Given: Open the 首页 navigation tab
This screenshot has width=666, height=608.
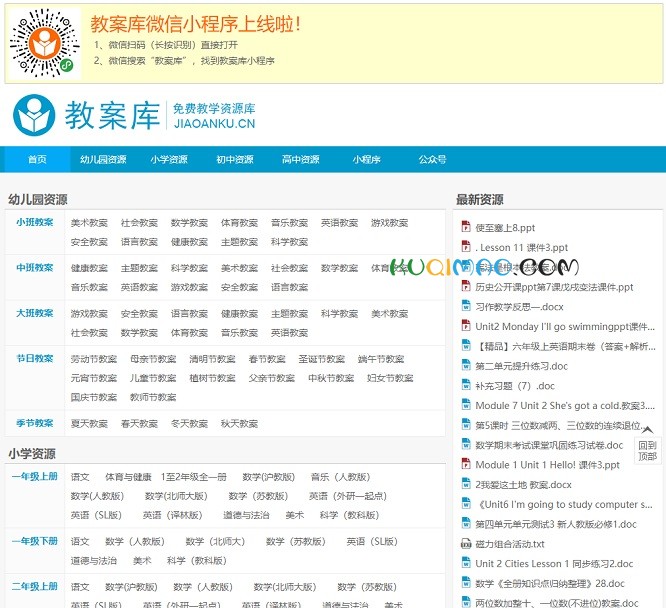Looking at the screenshot, I should click(x=37, y=159).
